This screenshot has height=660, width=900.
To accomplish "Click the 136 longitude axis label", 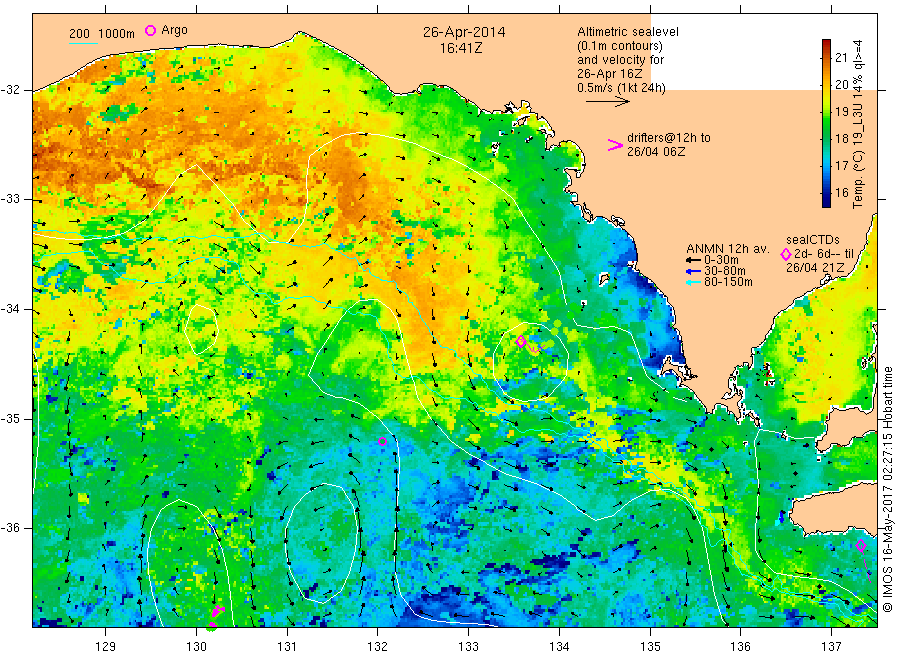I will [x=740, y=647].
